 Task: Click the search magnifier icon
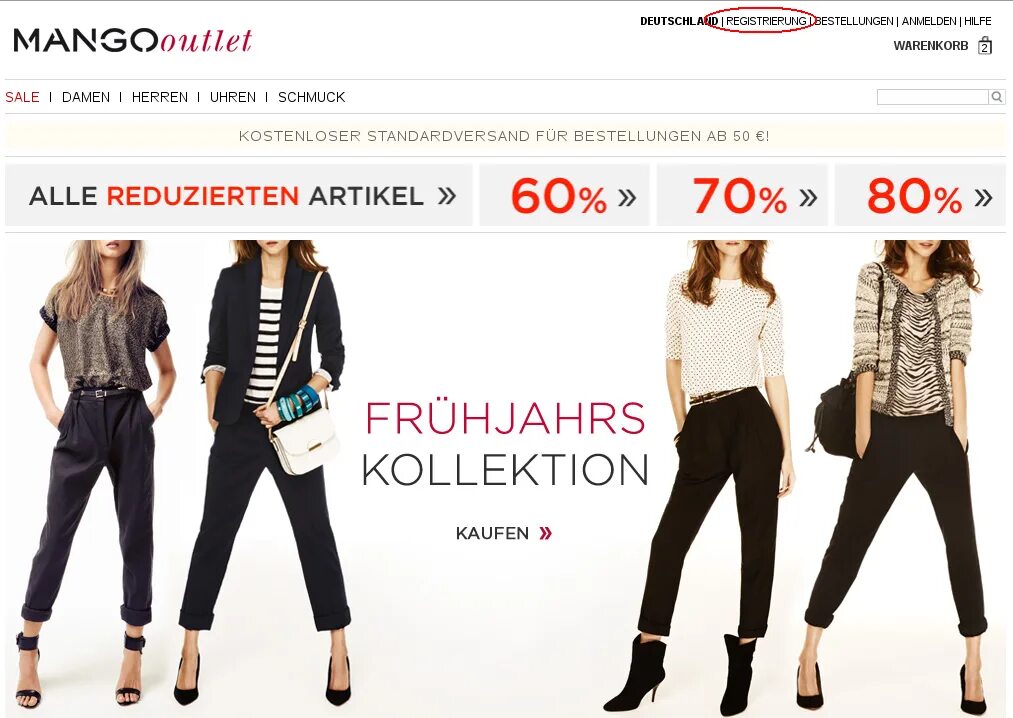tap(997, 97)
